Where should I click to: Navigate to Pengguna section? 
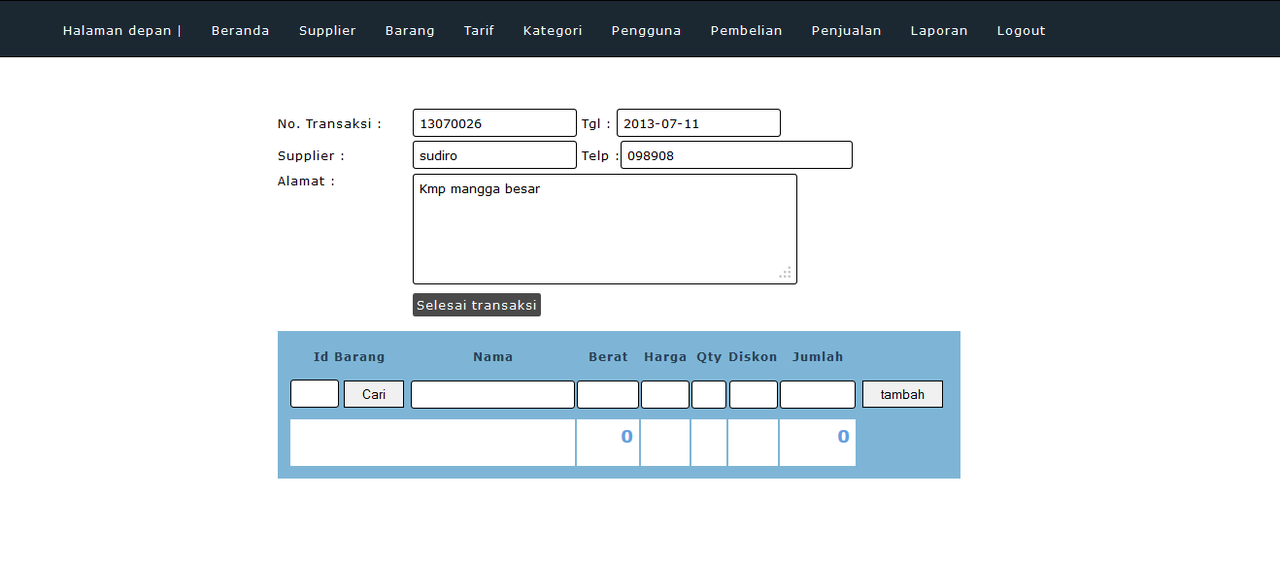[x=646, y=30]
